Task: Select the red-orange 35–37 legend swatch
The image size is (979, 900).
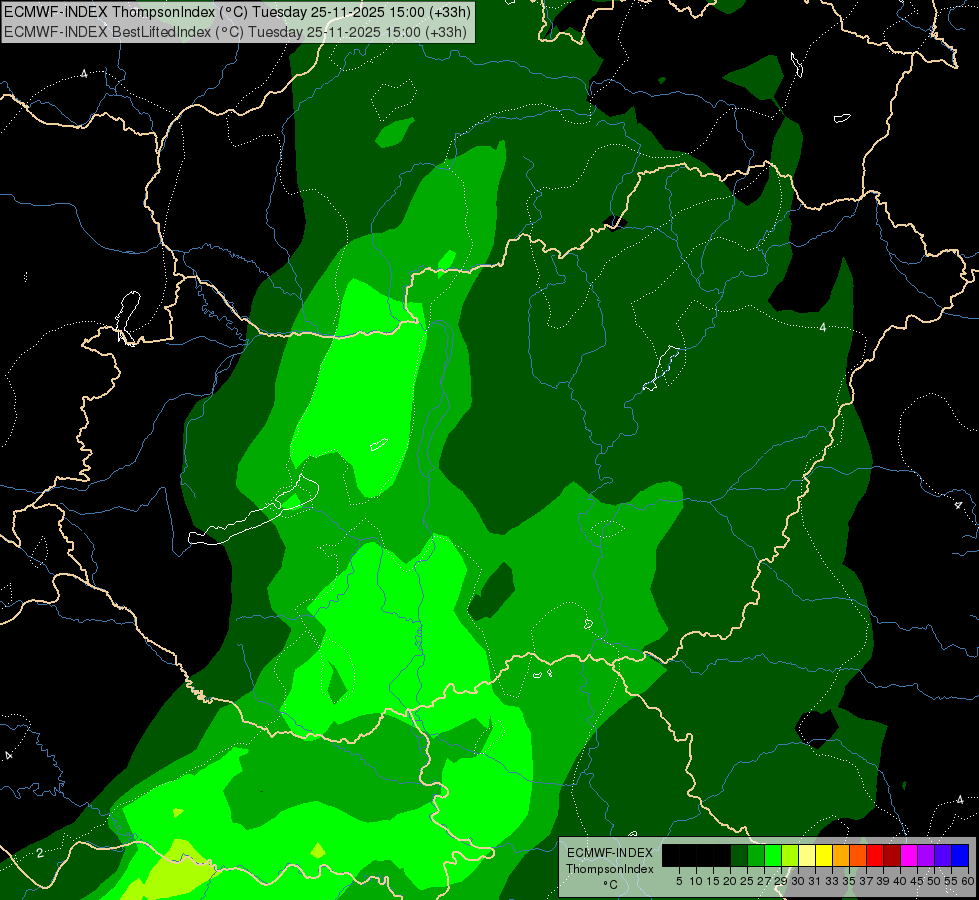Action: coord(858,855)
